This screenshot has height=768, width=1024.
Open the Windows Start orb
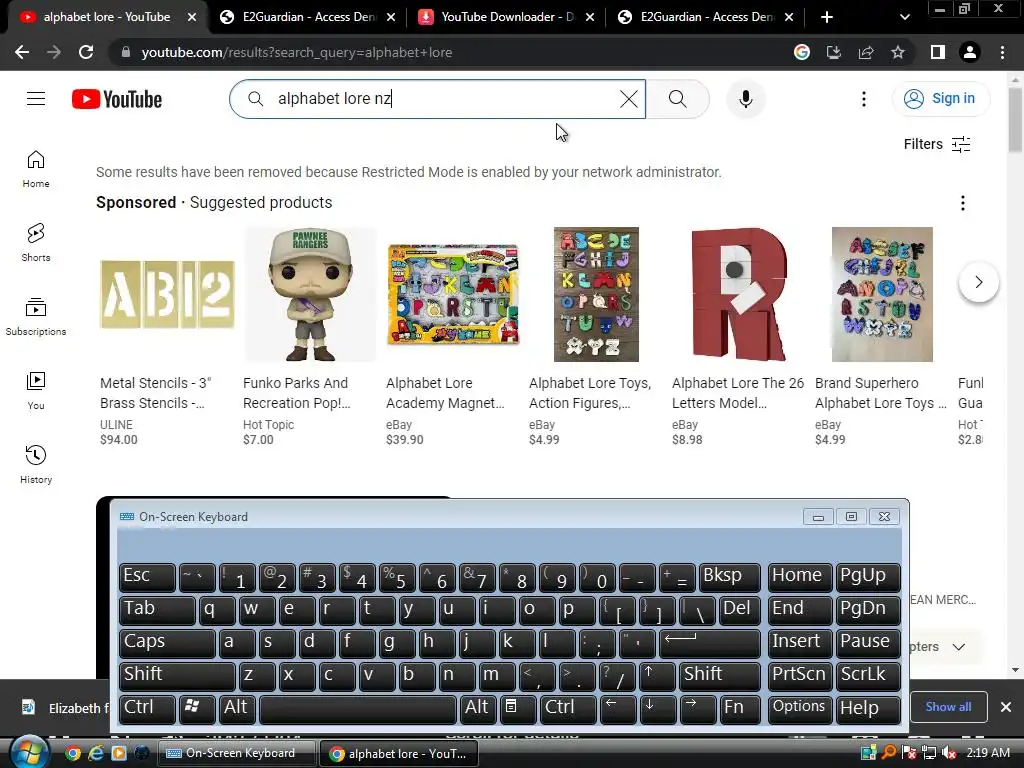(29, 753)
